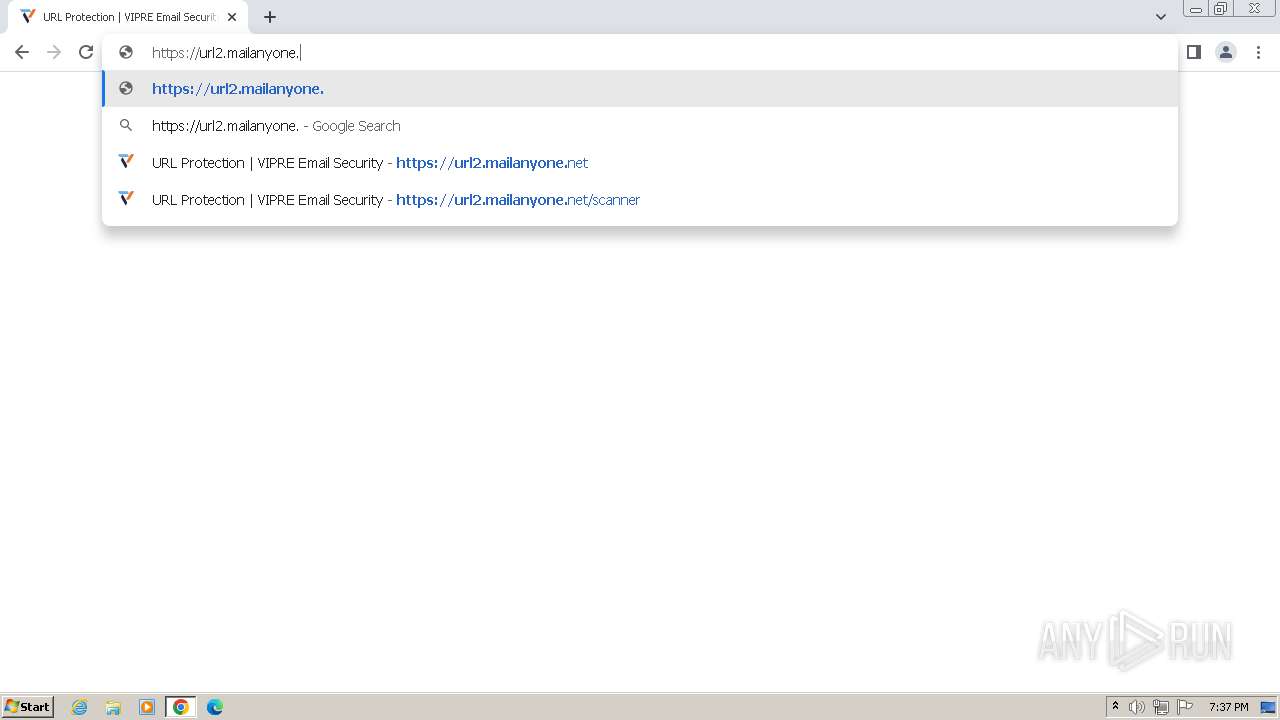Restore down the Chrome window

(1220, 8)
